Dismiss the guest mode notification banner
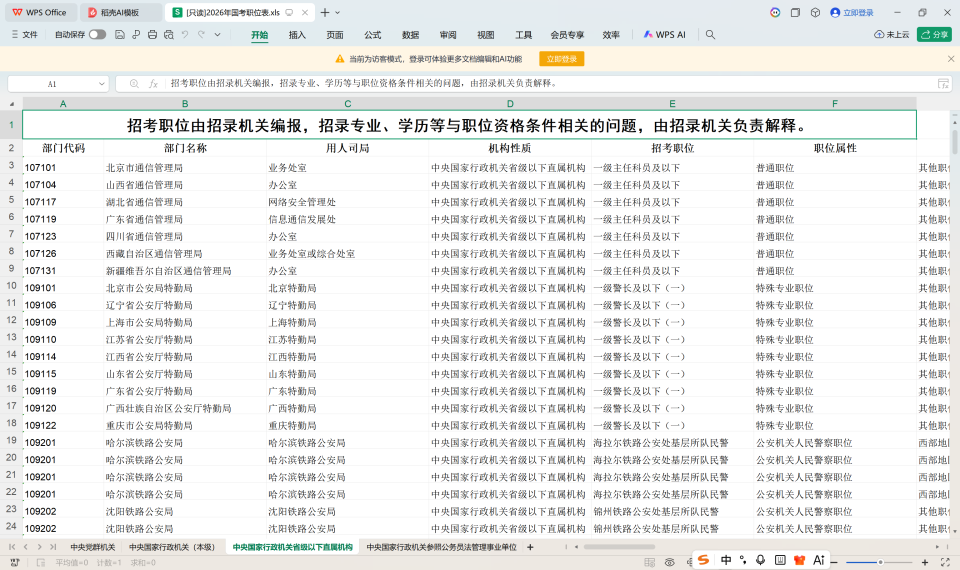960x570 pixels. pos(950,59)
